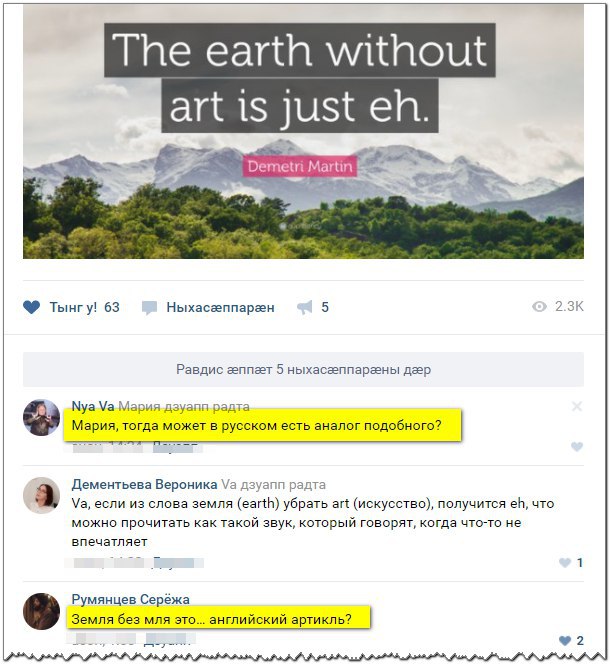Open Nya Va's profile avatar

tap(41, 417)
